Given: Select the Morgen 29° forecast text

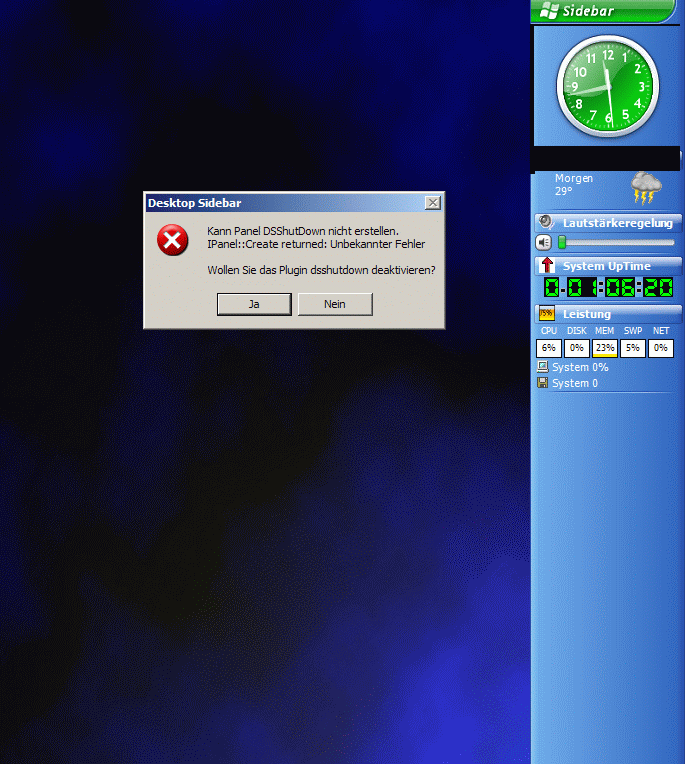Looking at the screenshot, I should (x=573, y=185).
